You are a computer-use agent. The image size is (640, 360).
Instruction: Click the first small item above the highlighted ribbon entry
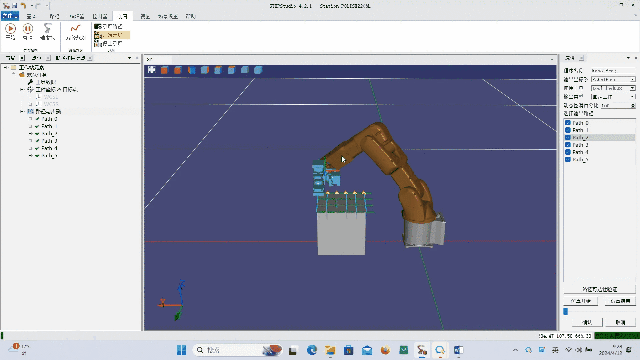point(108,27)
